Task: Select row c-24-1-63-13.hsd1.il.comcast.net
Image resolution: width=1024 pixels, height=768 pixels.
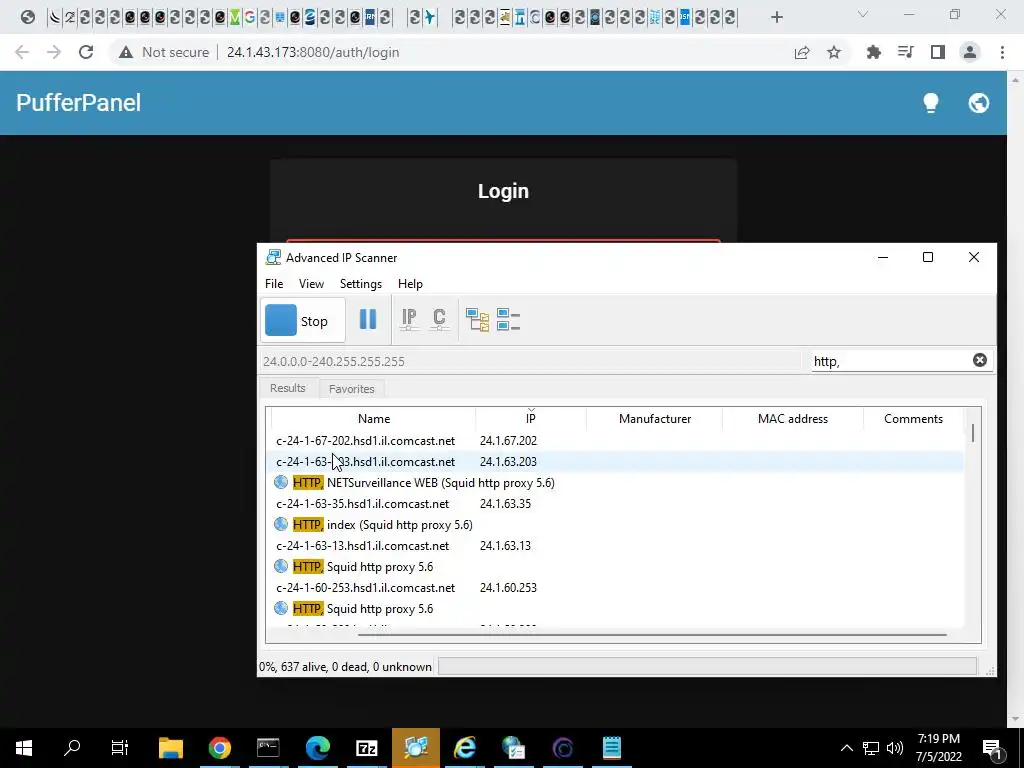Action: 617,545
